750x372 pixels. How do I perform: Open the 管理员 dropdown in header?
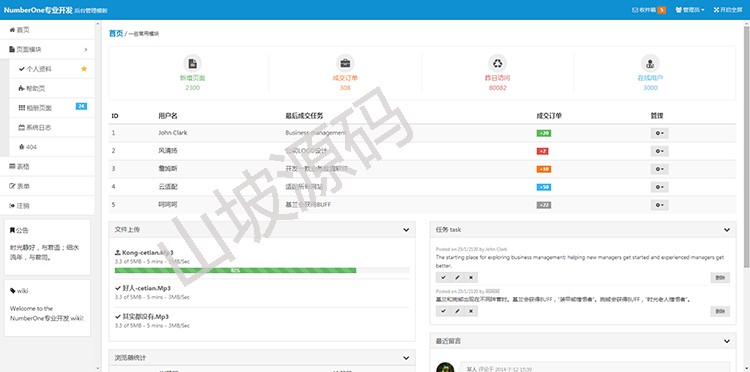[690, 10]
